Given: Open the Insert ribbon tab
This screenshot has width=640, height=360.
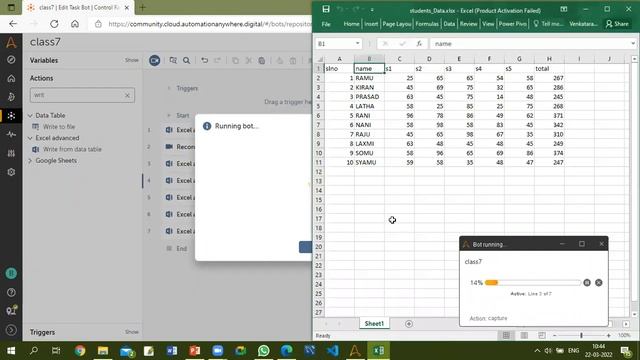Looking at the screenshot, I should (371, 24).
